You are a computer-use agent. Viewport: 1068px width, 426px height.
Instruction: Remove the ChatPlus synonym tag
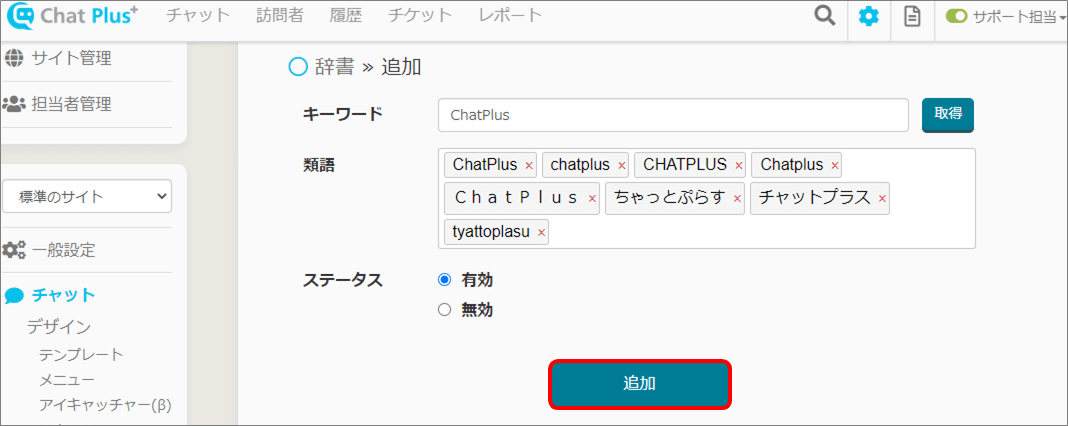click(529, 165)
